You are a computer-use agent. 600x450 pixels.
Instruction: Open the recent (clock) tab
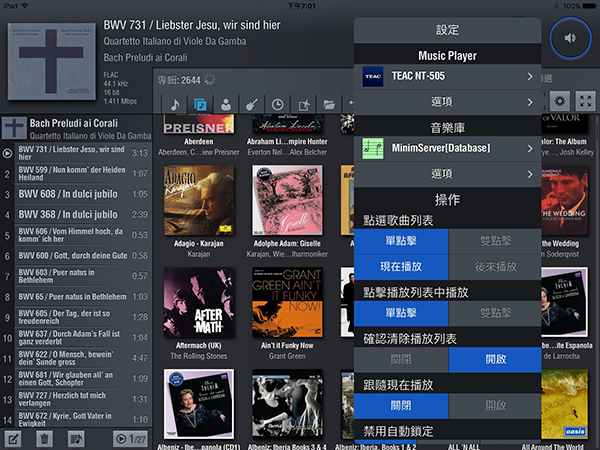(x=277, y=104)
